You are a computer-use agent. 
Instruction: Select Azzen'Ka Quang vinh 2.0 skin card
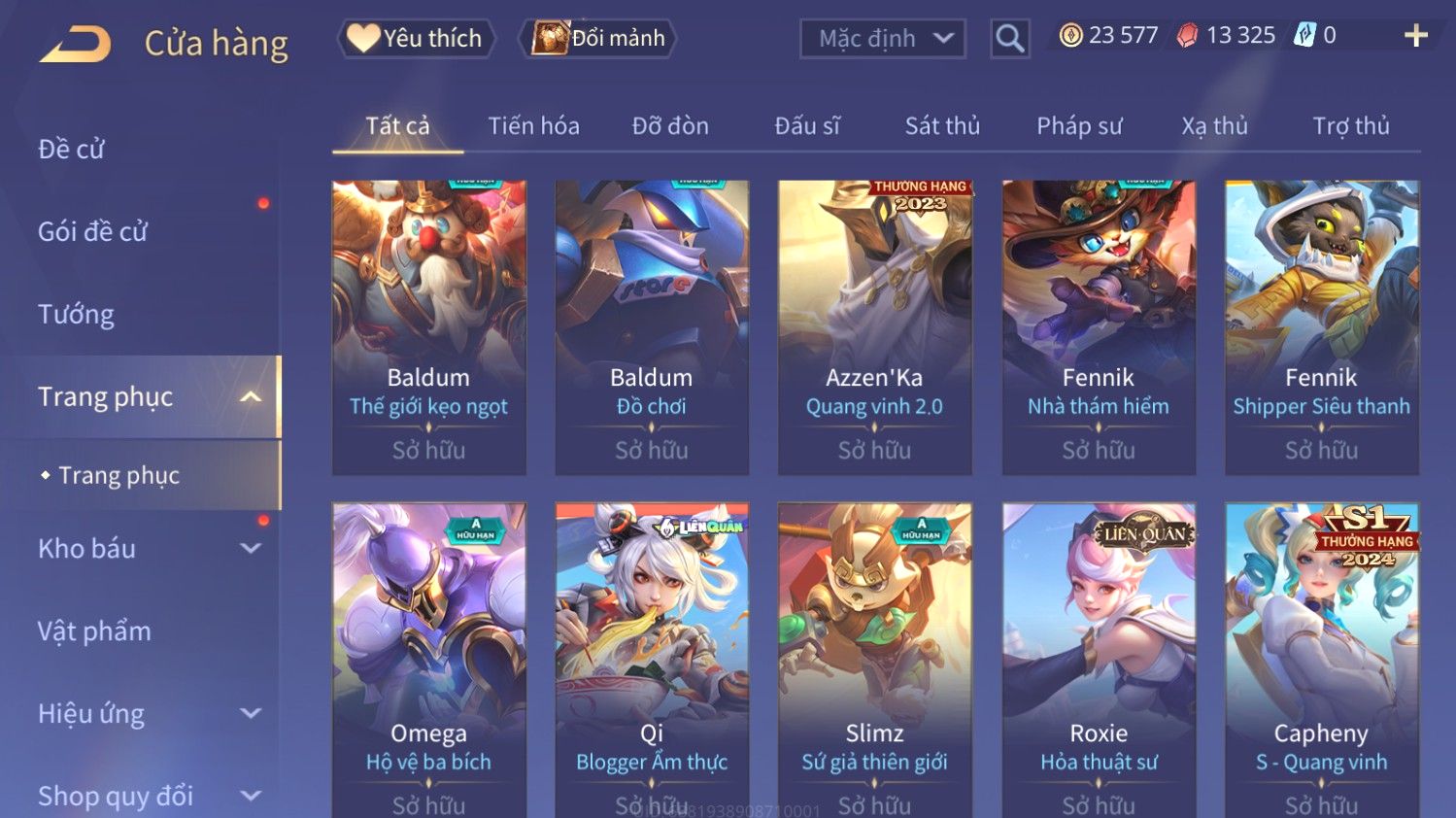pos(874,327)
